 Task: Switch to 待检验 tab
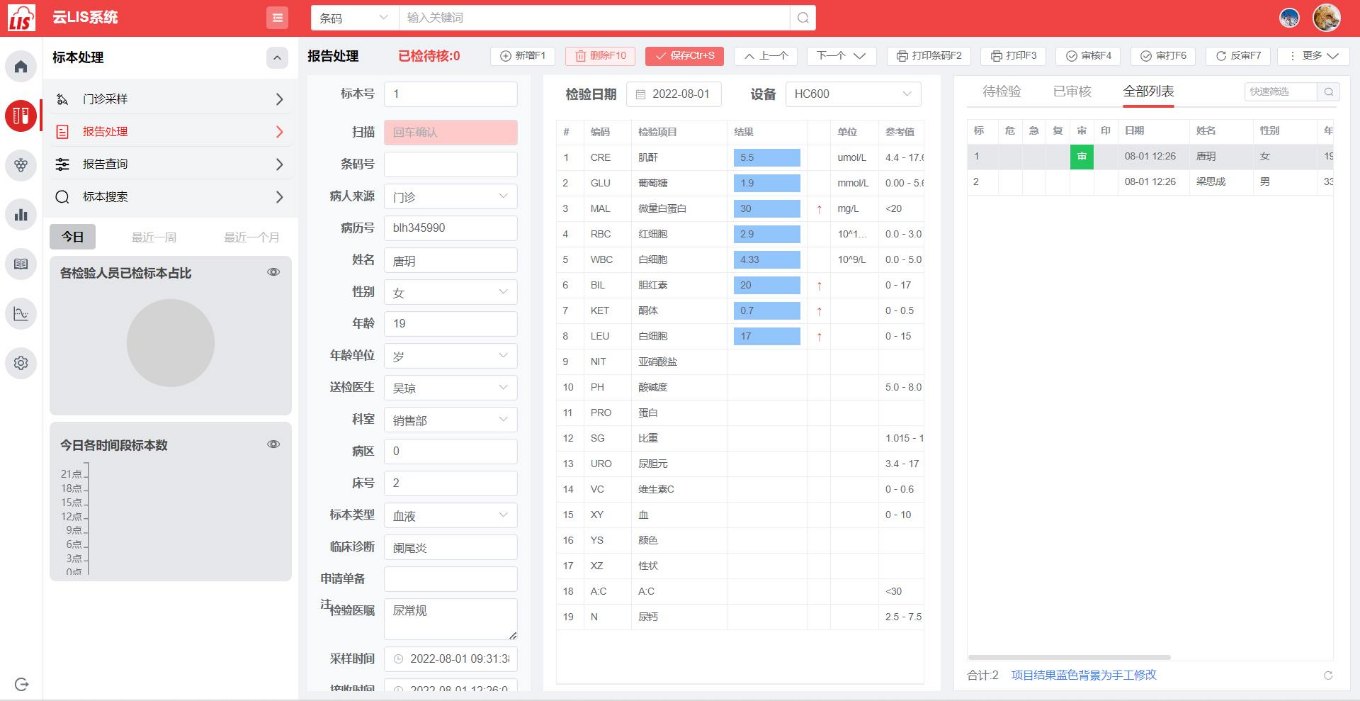[1002, 91]
